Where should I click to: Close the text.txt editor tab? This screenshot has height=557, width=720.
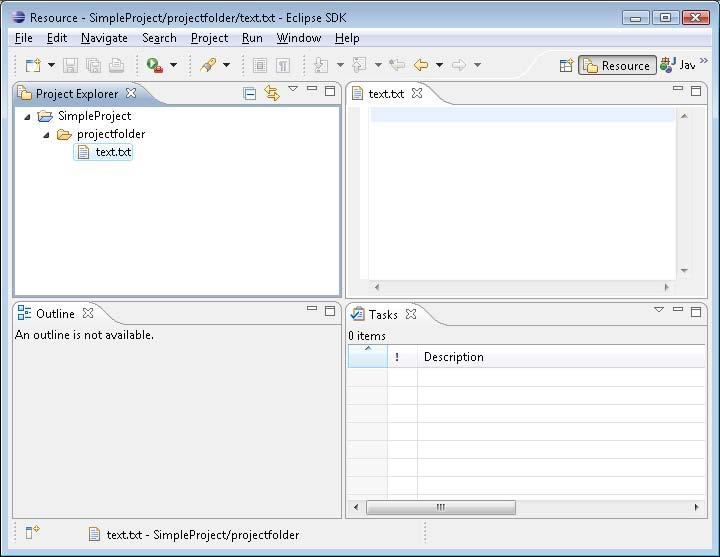(x=417, y=93)
